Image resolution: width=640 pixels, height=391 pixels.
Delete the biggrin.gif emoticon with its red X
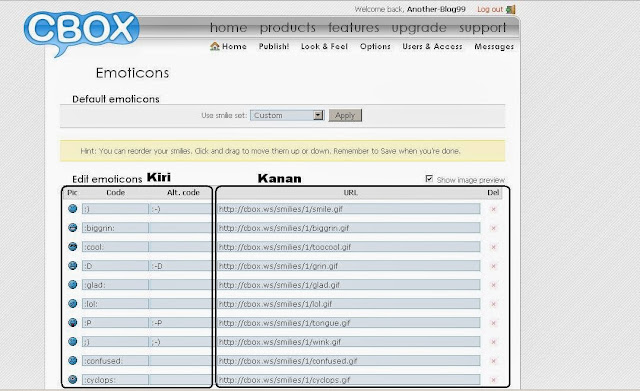[493, 228]
